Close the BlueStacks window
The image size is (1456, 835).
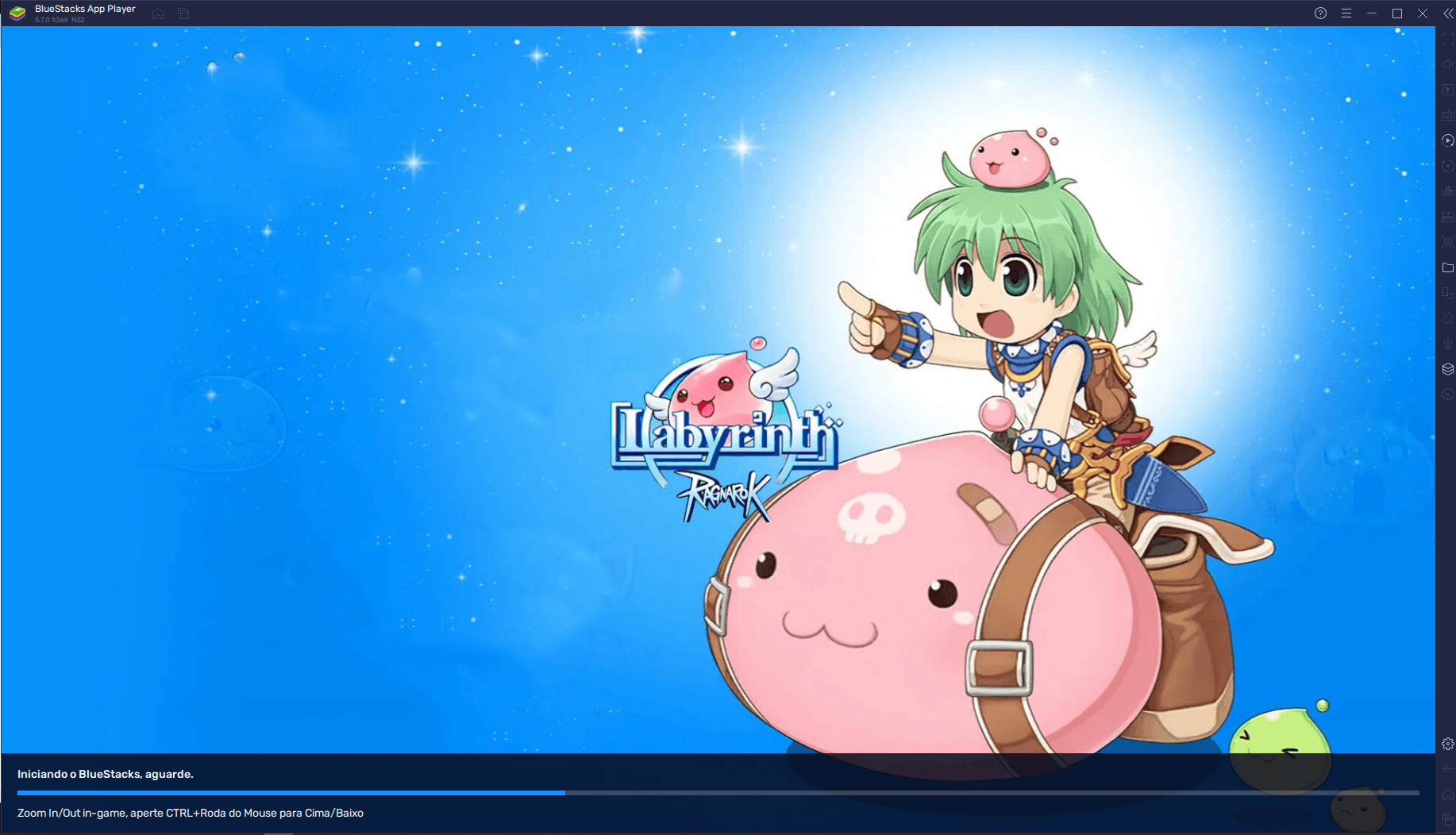point(1423,13)
